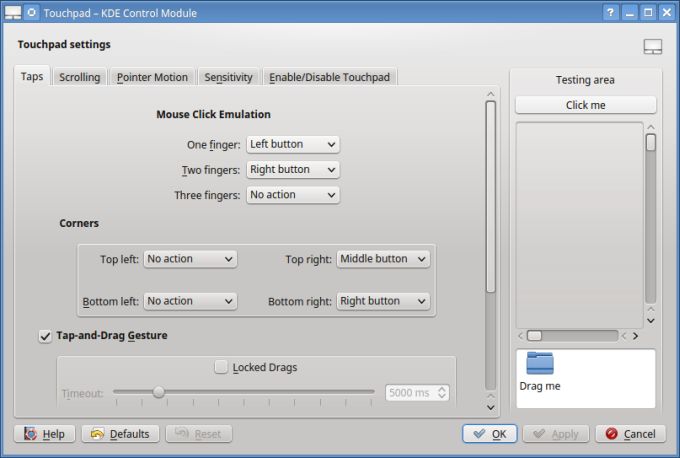Image resolution: width=680 pixels, height=458 pixels.
Task: Click the Maximize window button
Action: click(648, 13)
